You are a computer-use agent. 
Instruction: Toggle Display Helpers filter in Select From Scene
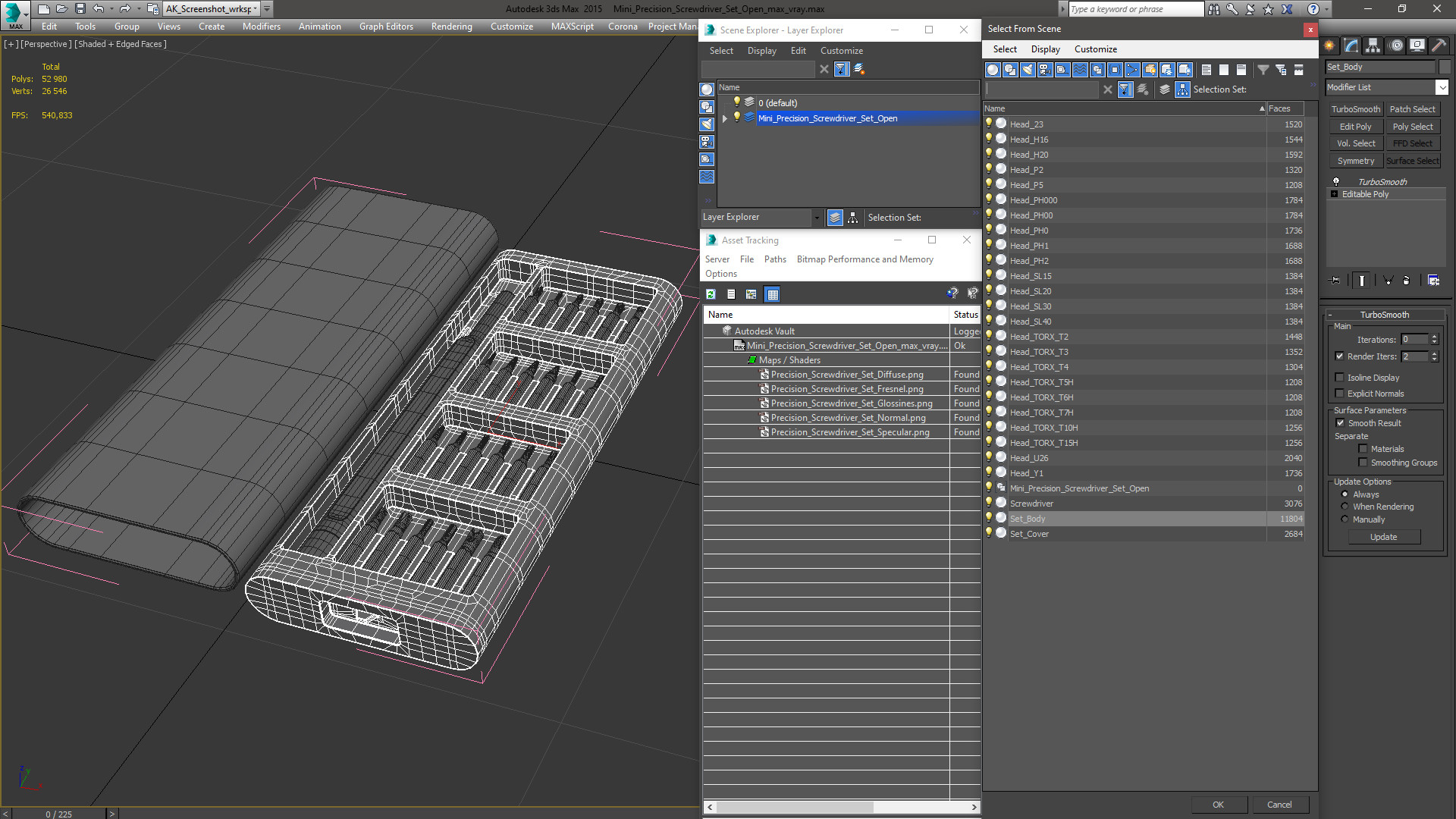1062,70
